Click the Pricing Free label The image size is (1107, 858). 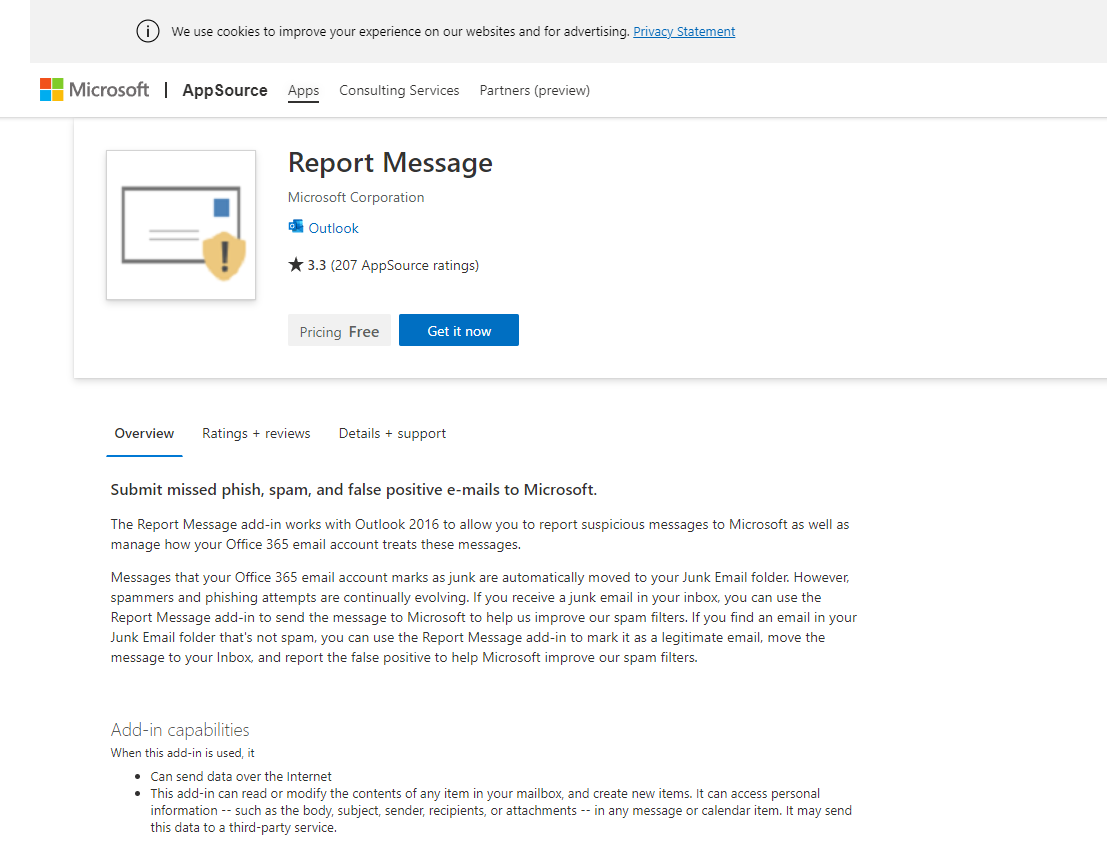point(340,330)
